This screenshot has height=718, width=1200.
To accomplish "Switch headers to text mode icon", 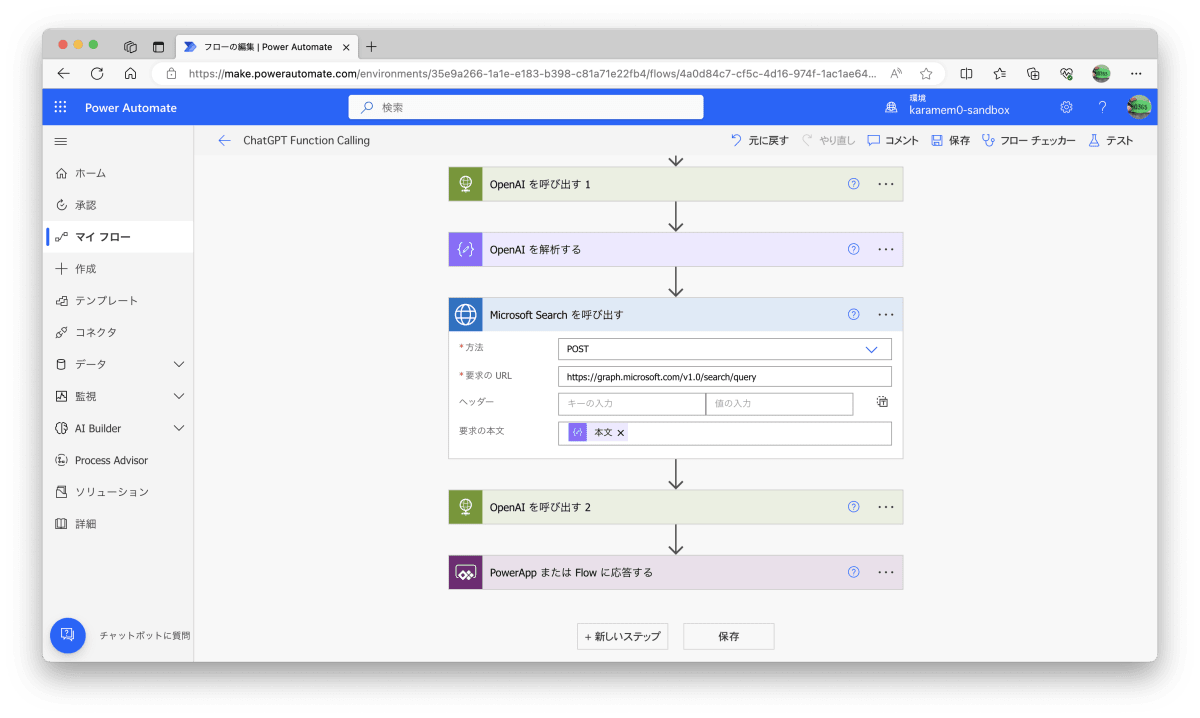I will pyautogui.click(x=882, y=402).
